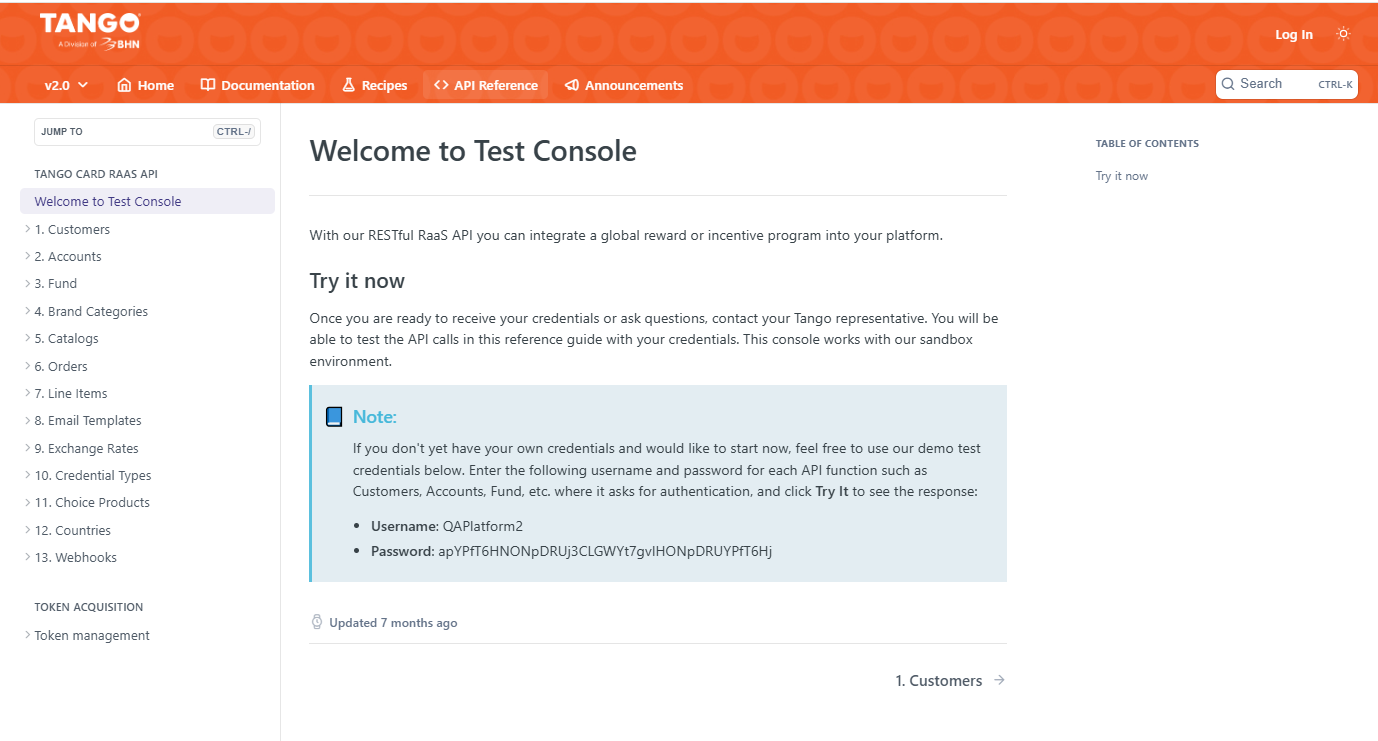
Task: Open Token management sidebar item
Action: [x=92, y=635]
